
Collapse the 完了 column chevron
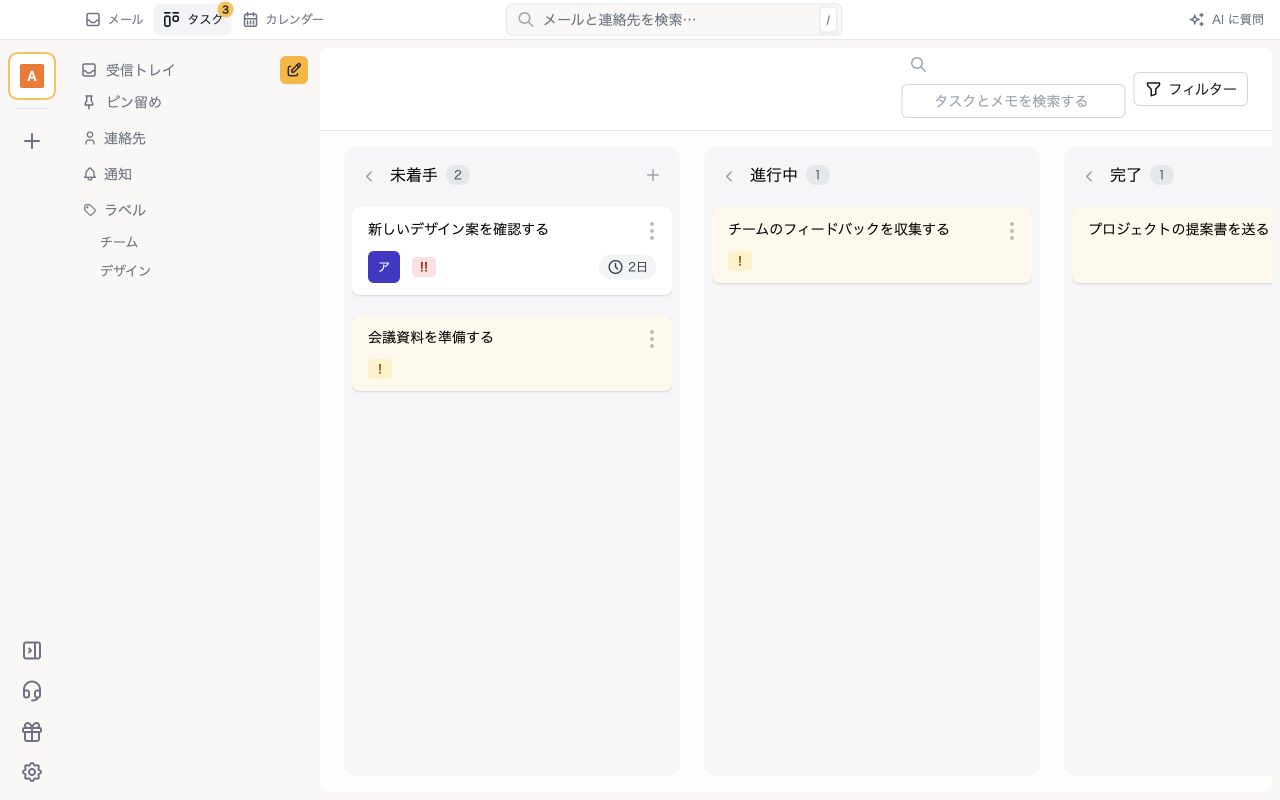click(1089, 176)
